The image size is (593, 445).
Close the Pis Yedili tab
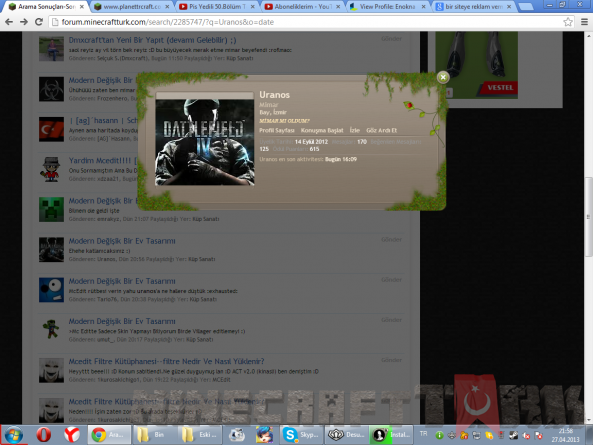[x=252, y=7]
